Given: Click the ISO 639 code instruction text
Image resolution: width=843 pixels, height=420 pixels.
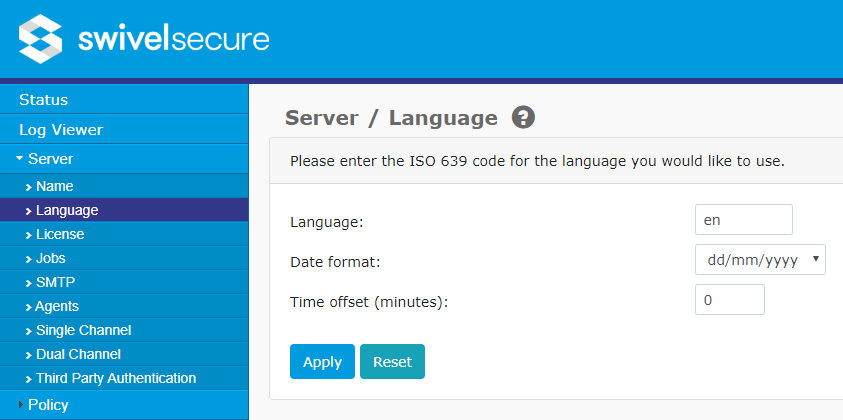Looking at the screenshot, I should coord(537,161).
